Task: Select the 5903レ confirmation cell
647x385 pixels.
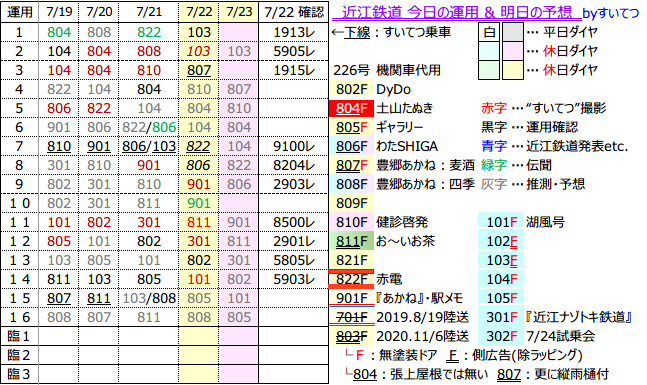Action: [x=294, y=279]
